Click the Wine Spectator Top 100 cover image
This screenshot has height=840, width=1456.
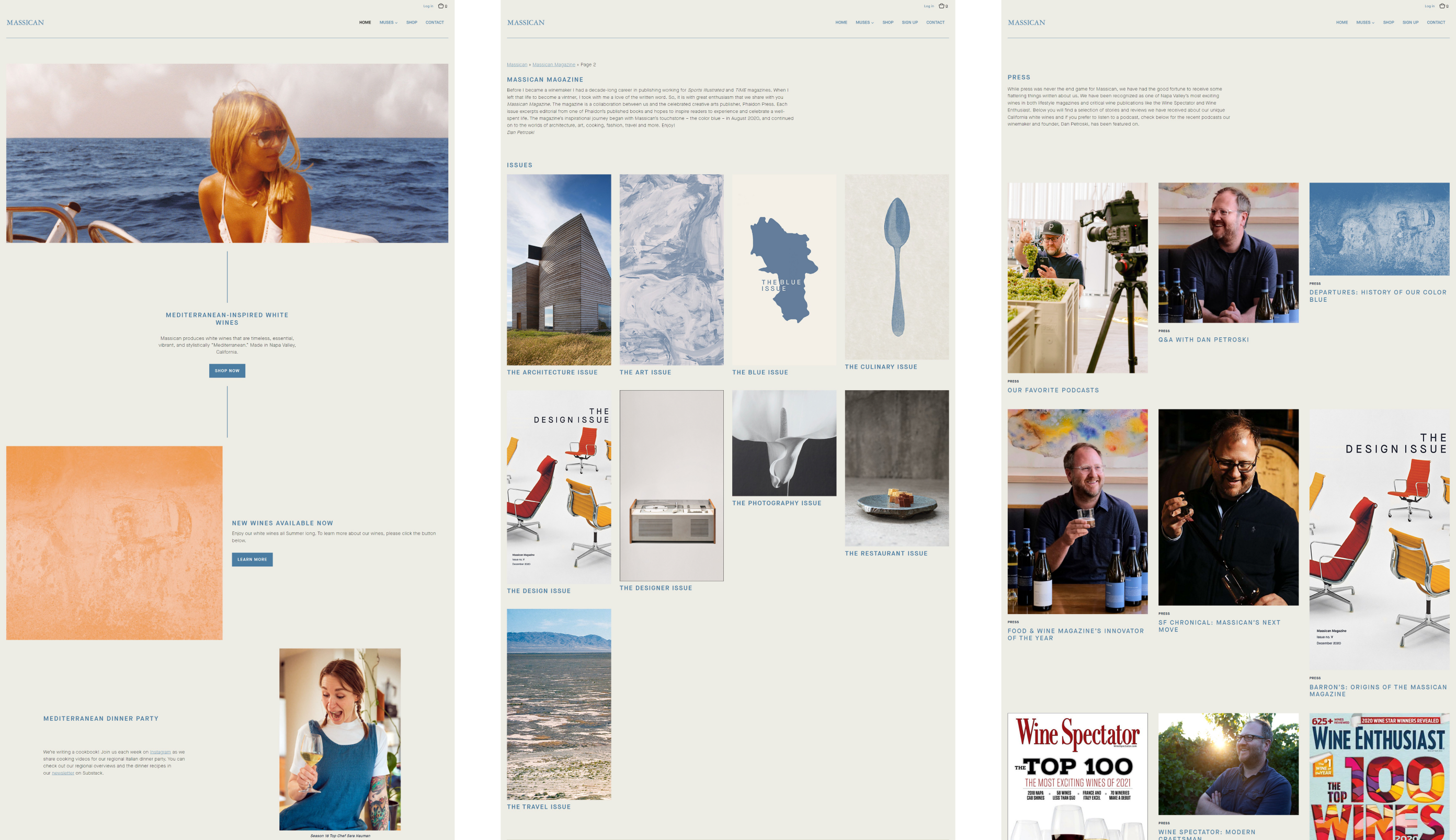coord(1077,777)
